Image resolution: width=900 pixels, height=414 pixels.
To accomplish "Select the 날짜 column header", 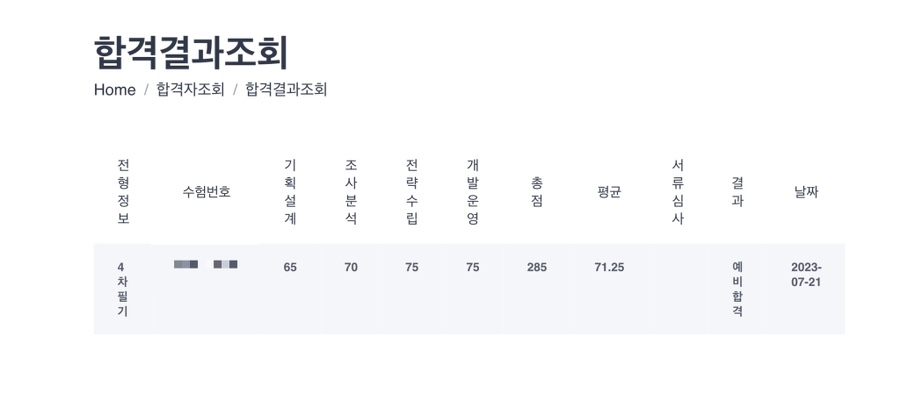I will [806, 192].
